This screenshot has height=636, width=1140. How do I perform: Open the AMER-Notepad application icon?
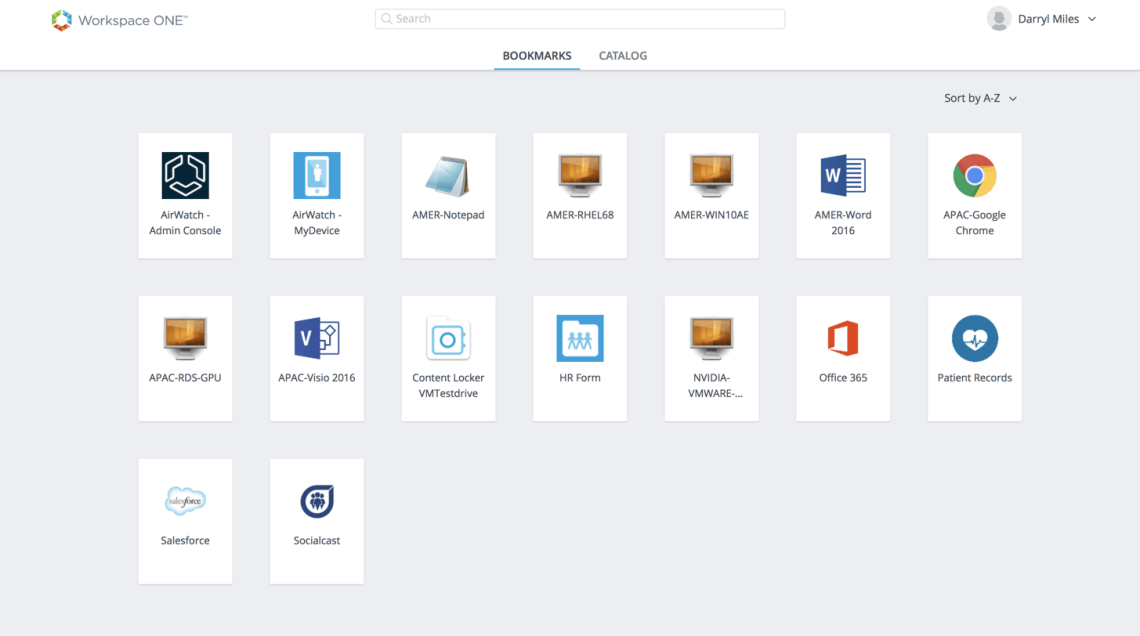pos(448,176)
